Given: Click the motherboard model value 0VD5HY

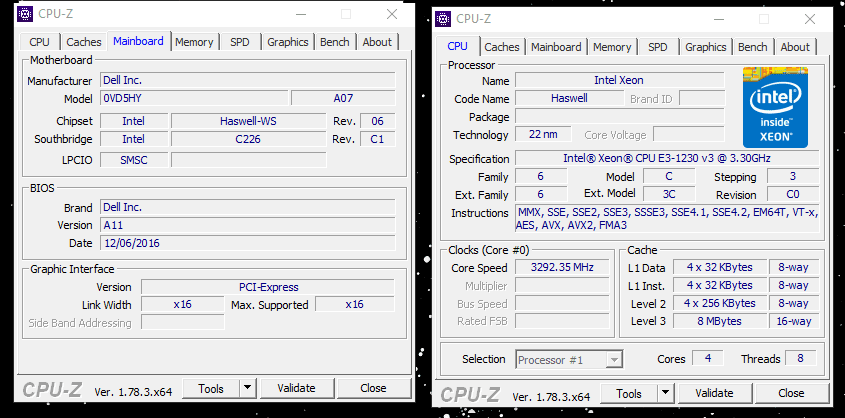Looking at the screenshot, I should pos(195,99).
